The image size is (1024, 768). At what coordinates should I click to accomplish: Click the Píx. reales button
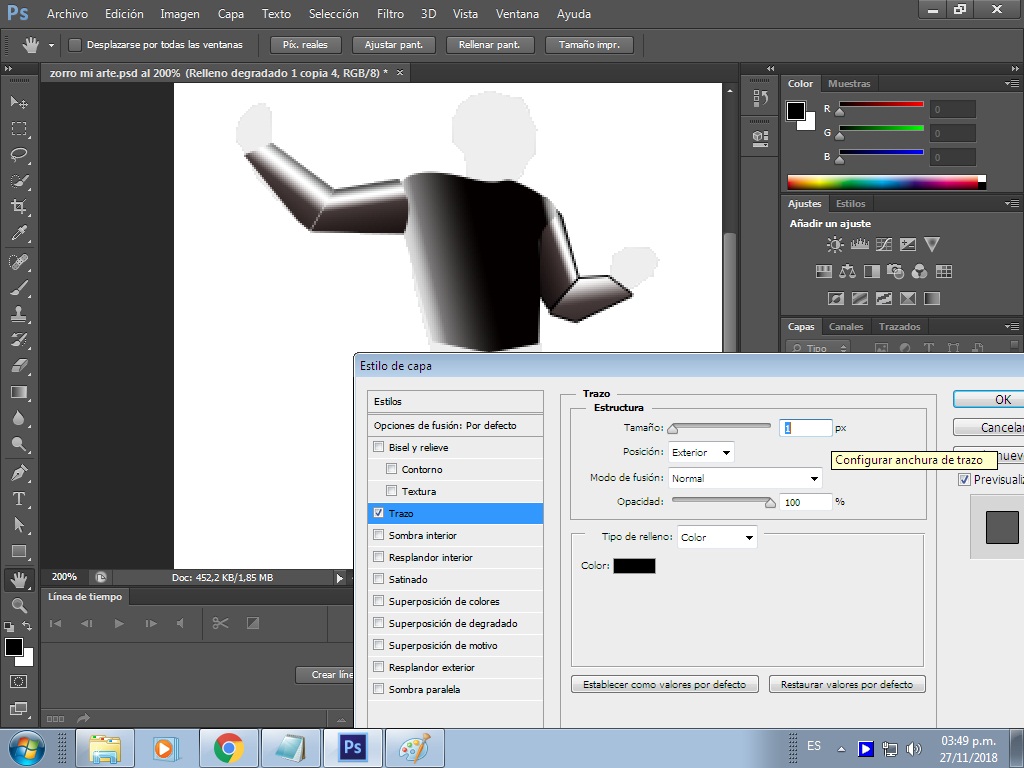click(x=305, y=45)
